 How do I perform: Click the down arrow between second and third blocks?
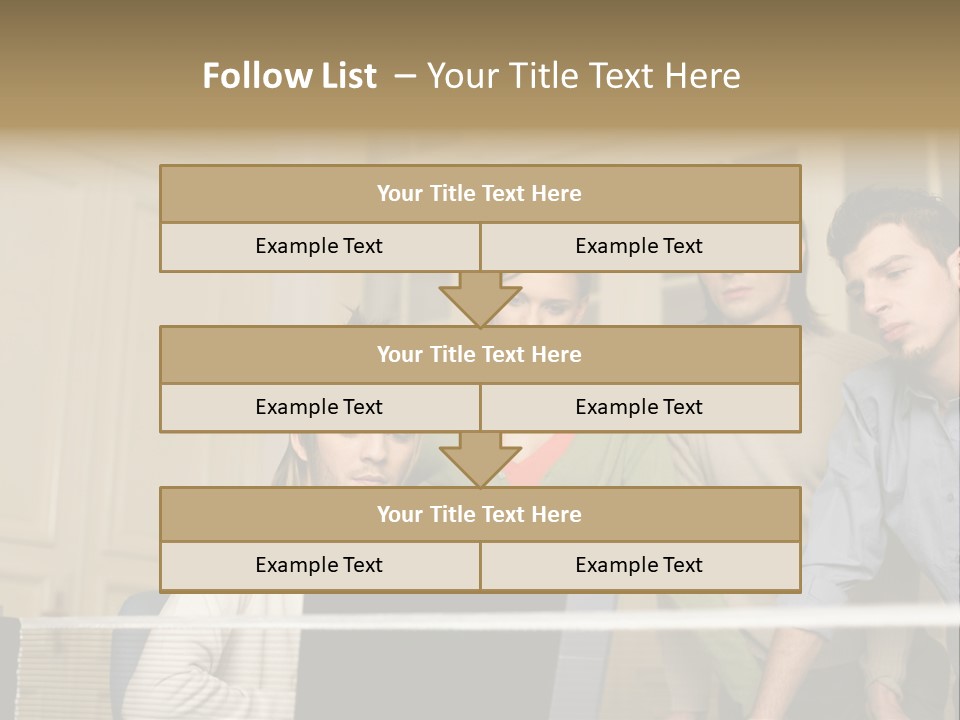[x=480, y=460]
